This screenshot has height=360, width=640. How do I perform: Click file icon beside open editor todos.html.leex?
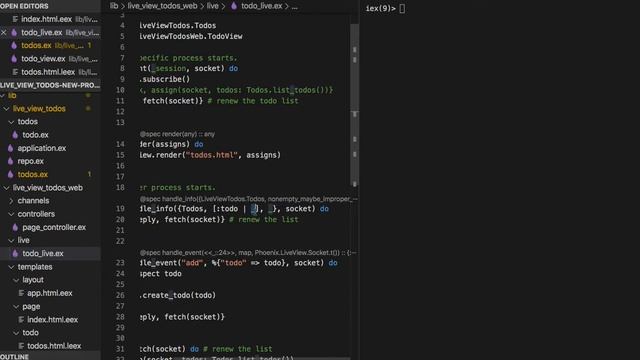15,72
